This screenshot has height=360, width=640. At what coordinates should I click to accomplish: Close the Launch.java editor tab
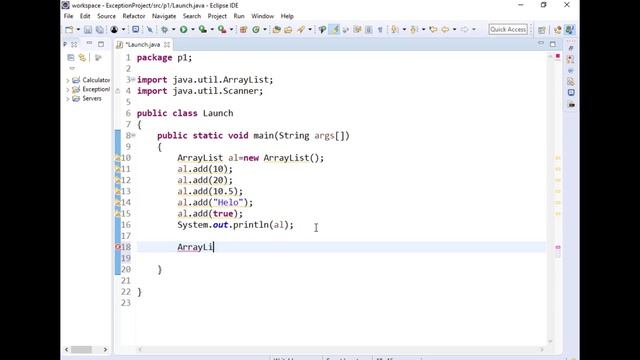(167, 44)
